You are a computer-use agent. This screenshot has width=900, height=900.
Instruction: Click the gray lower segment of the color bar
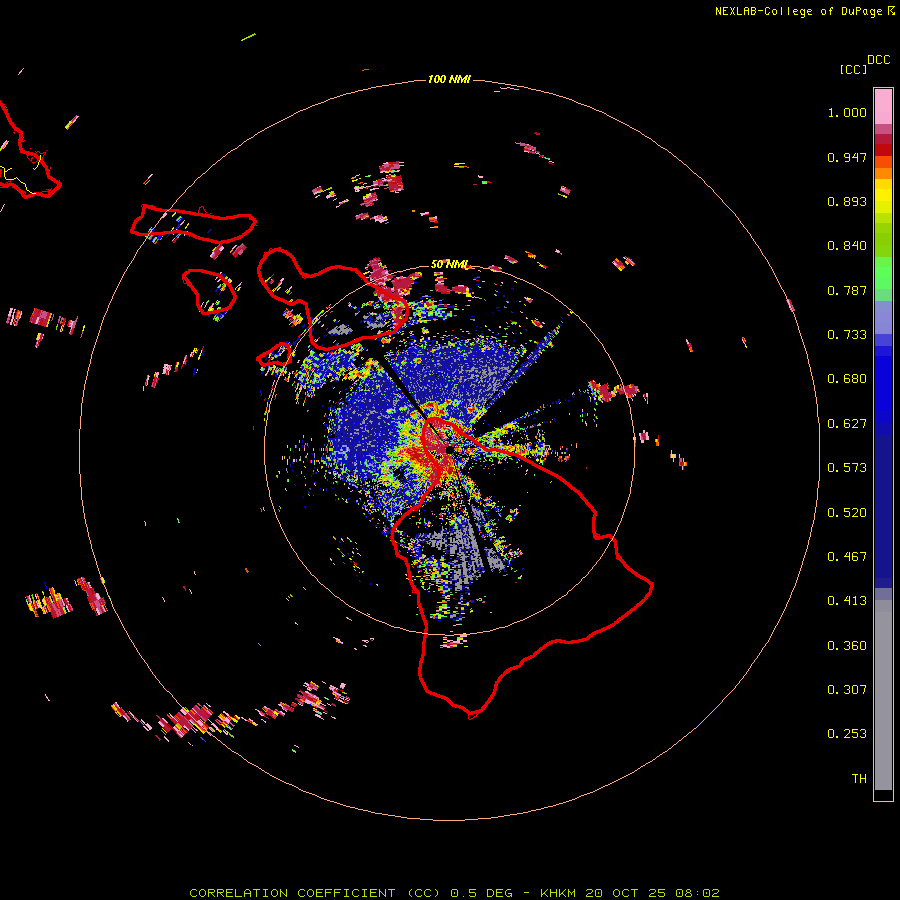coord(883,695)
